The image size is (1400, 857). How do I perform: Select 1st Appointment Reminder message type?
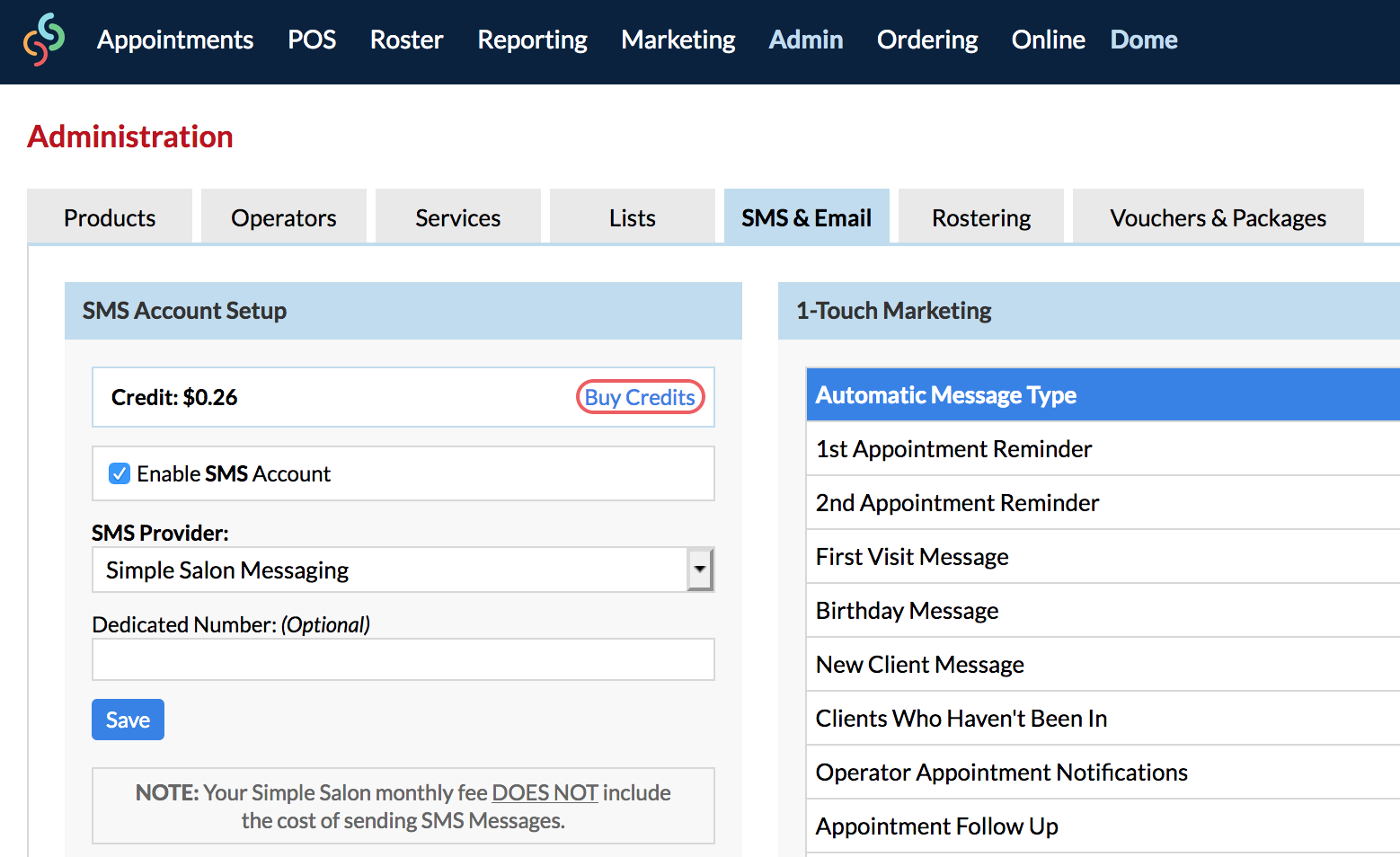point(953,449)
